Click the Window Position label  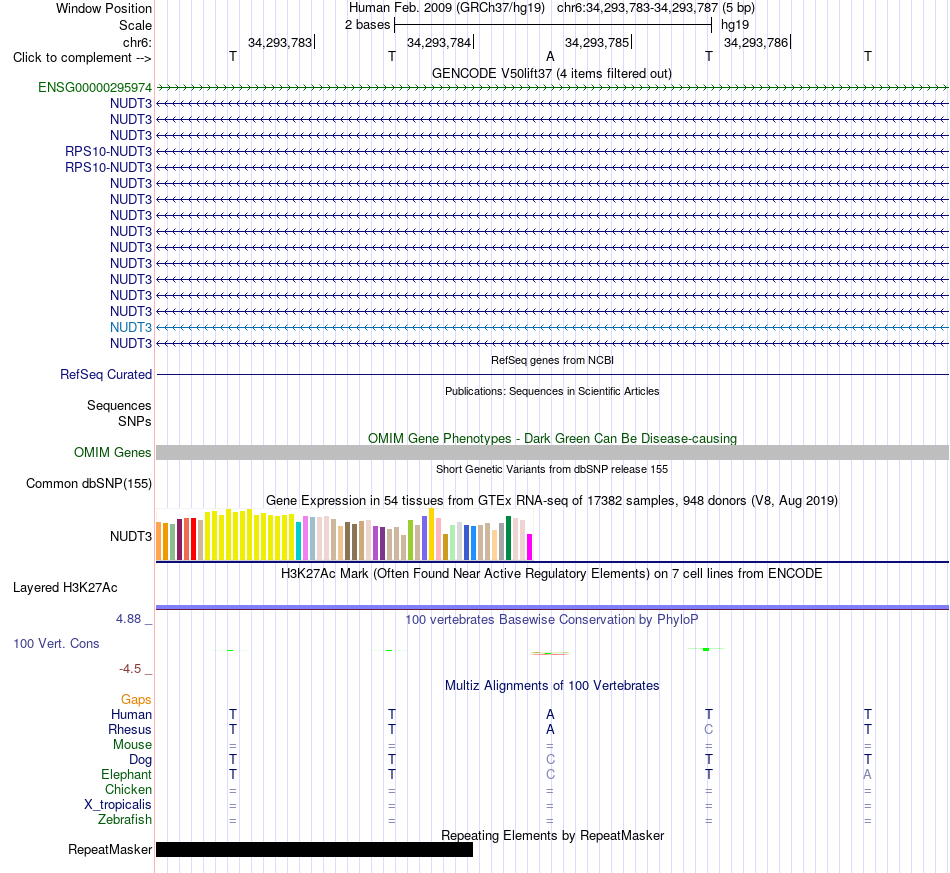point(104,8)
